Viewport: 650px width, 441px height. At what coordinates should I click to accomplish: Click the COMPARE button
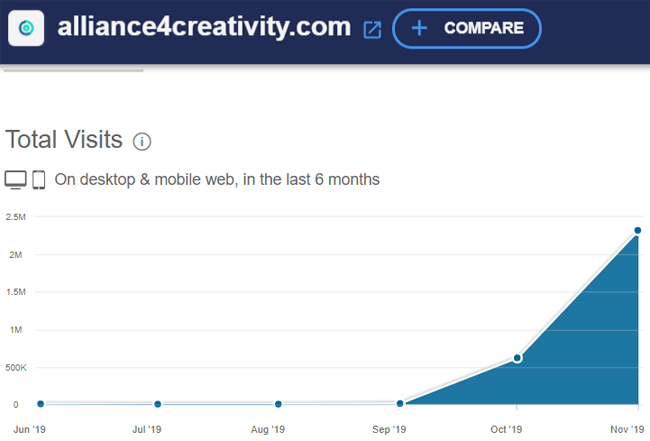pos(467,28)
